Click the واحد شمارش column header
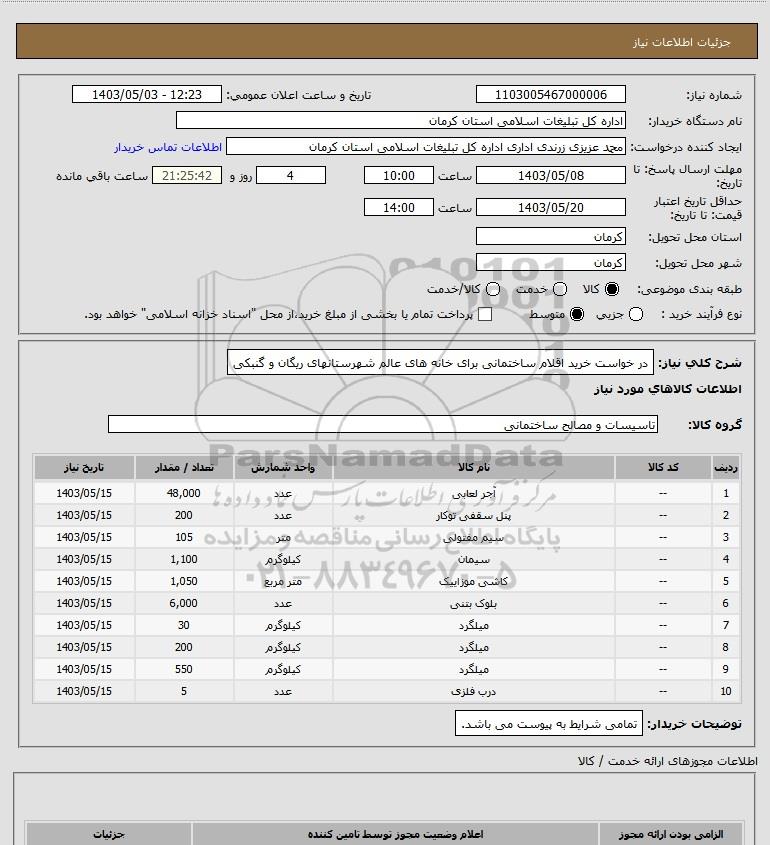The image size is (770, 845). tap(283, 467)
